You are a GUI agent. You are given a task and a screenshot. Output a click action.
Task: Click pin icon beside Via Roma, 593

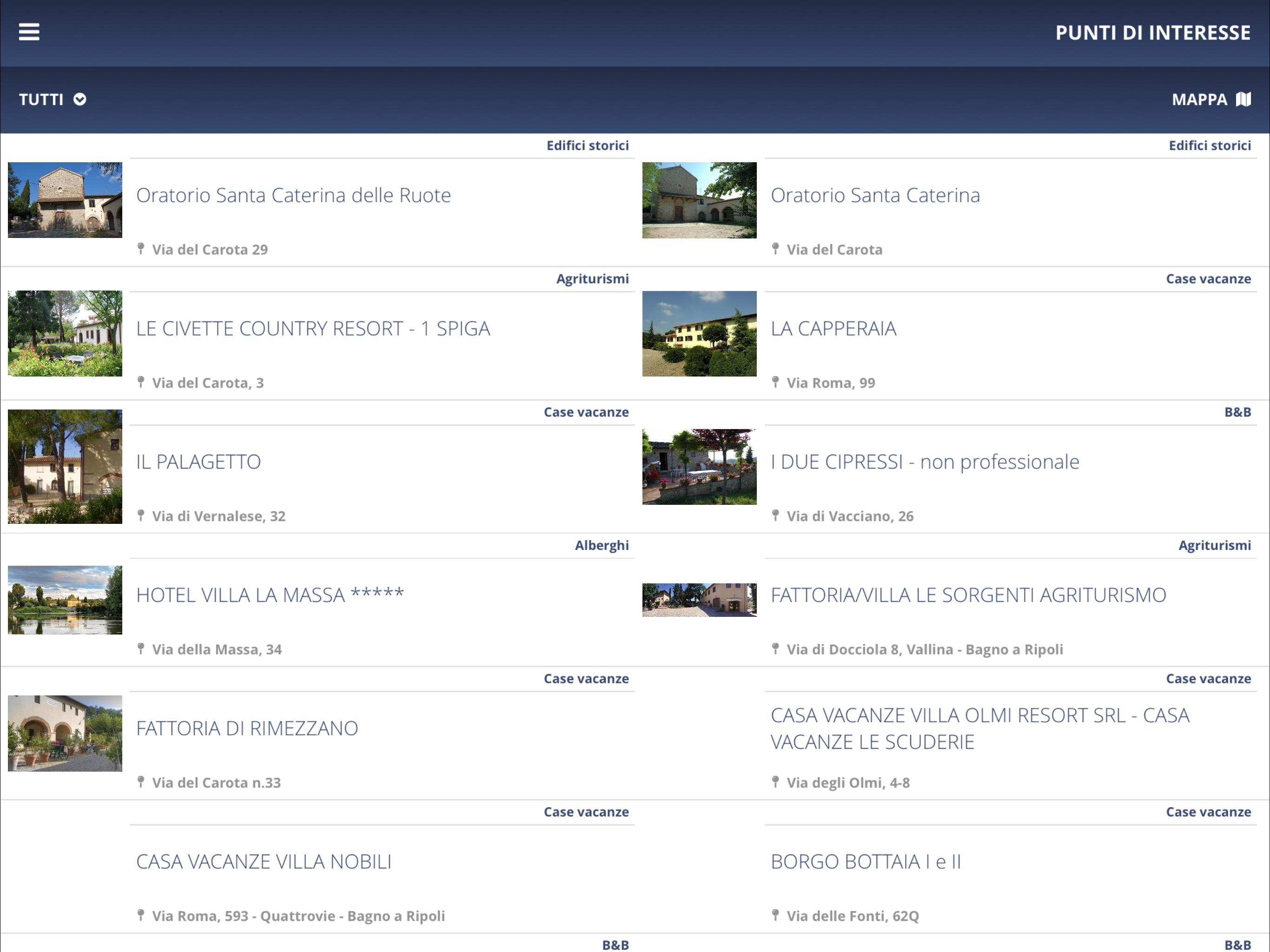(x=141, y=915)
